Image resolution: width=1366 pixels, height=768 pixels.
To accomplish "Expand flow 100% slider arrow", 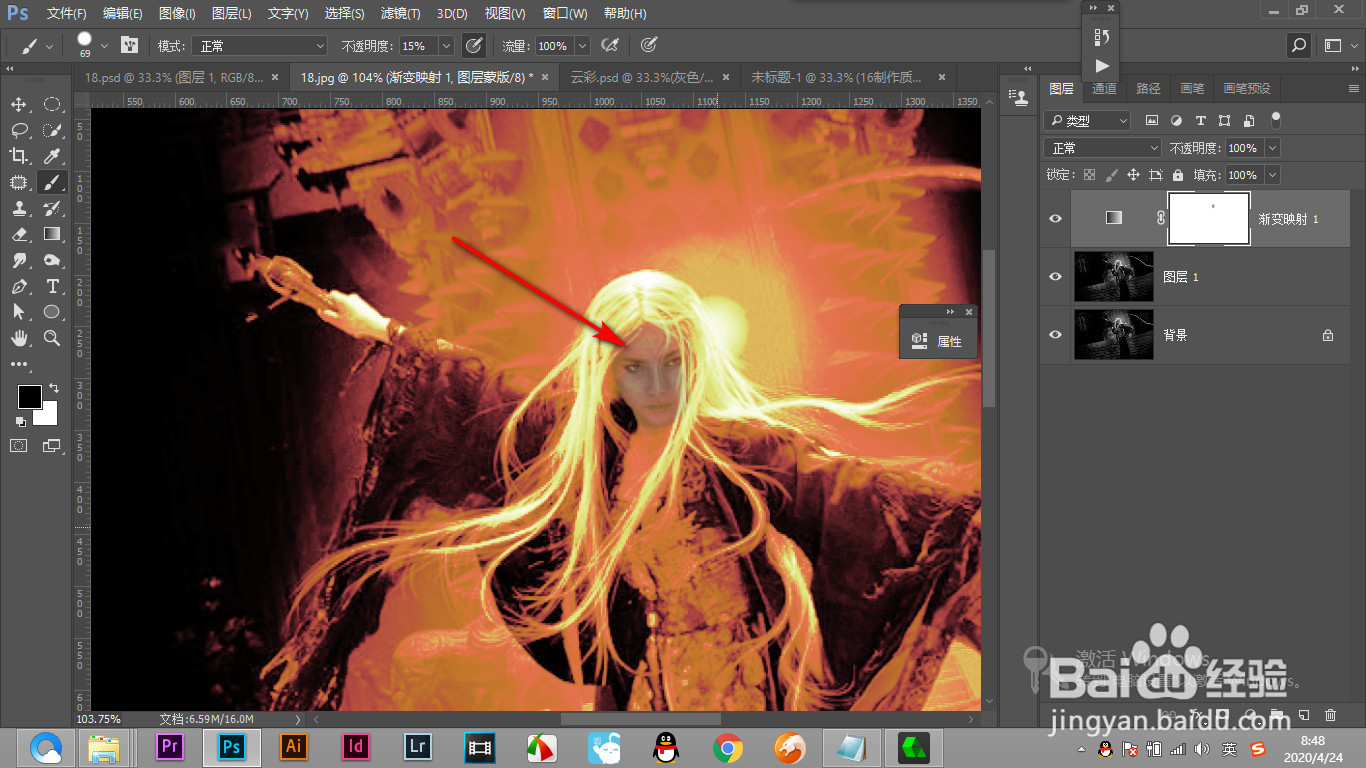I will point(581,45).
